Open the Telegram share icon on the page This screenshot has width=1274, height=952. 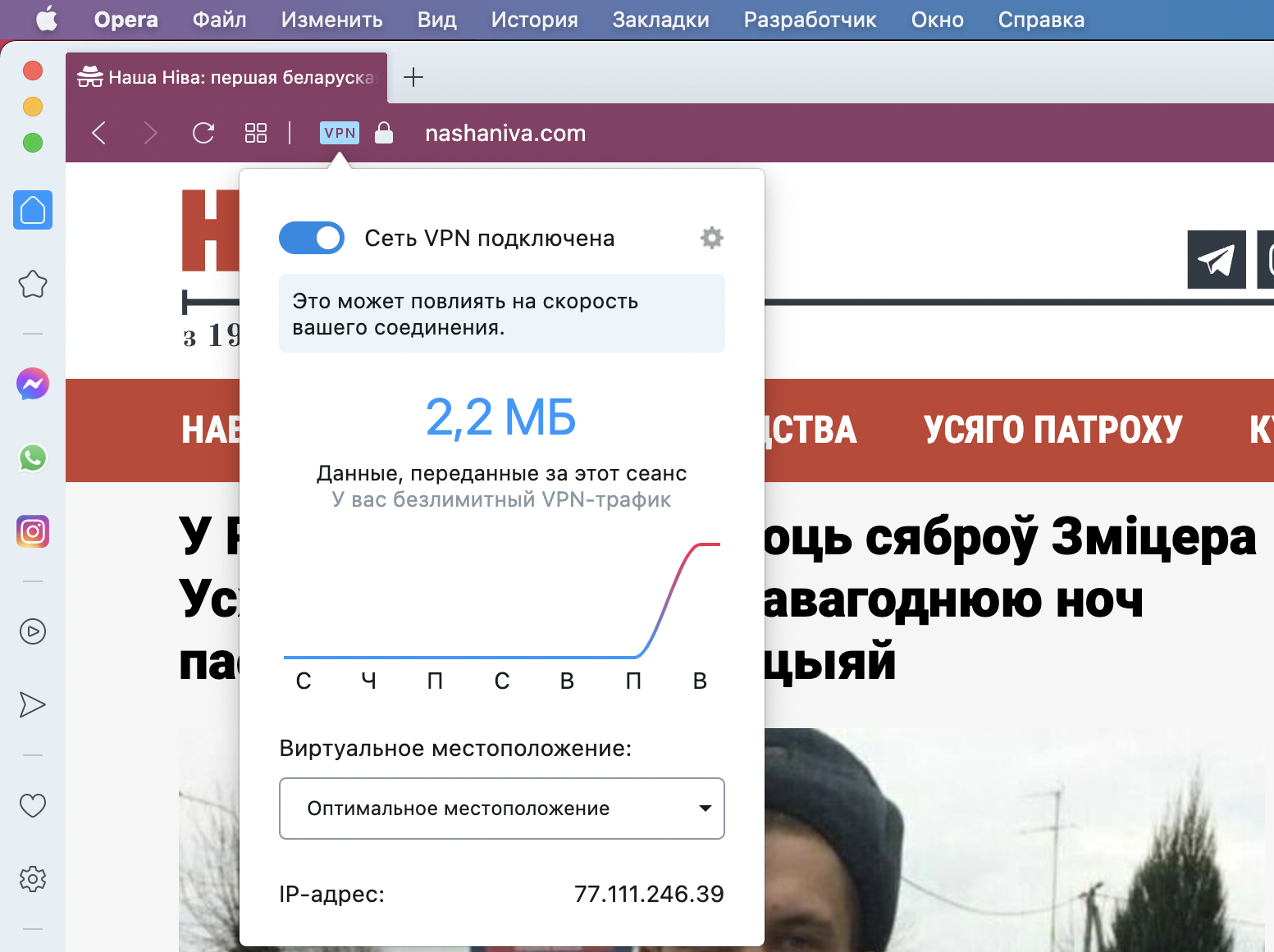(x=1216, y=260)
